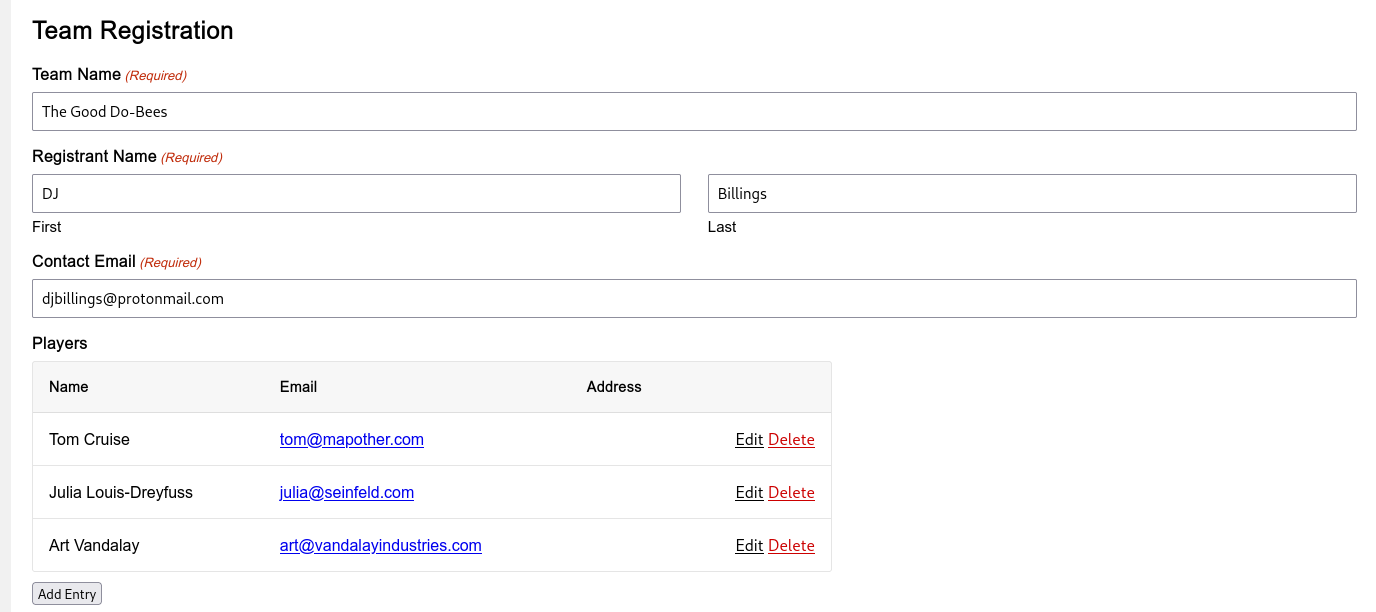Edit the Julia Louis-Dreyfuss entry

749,492
